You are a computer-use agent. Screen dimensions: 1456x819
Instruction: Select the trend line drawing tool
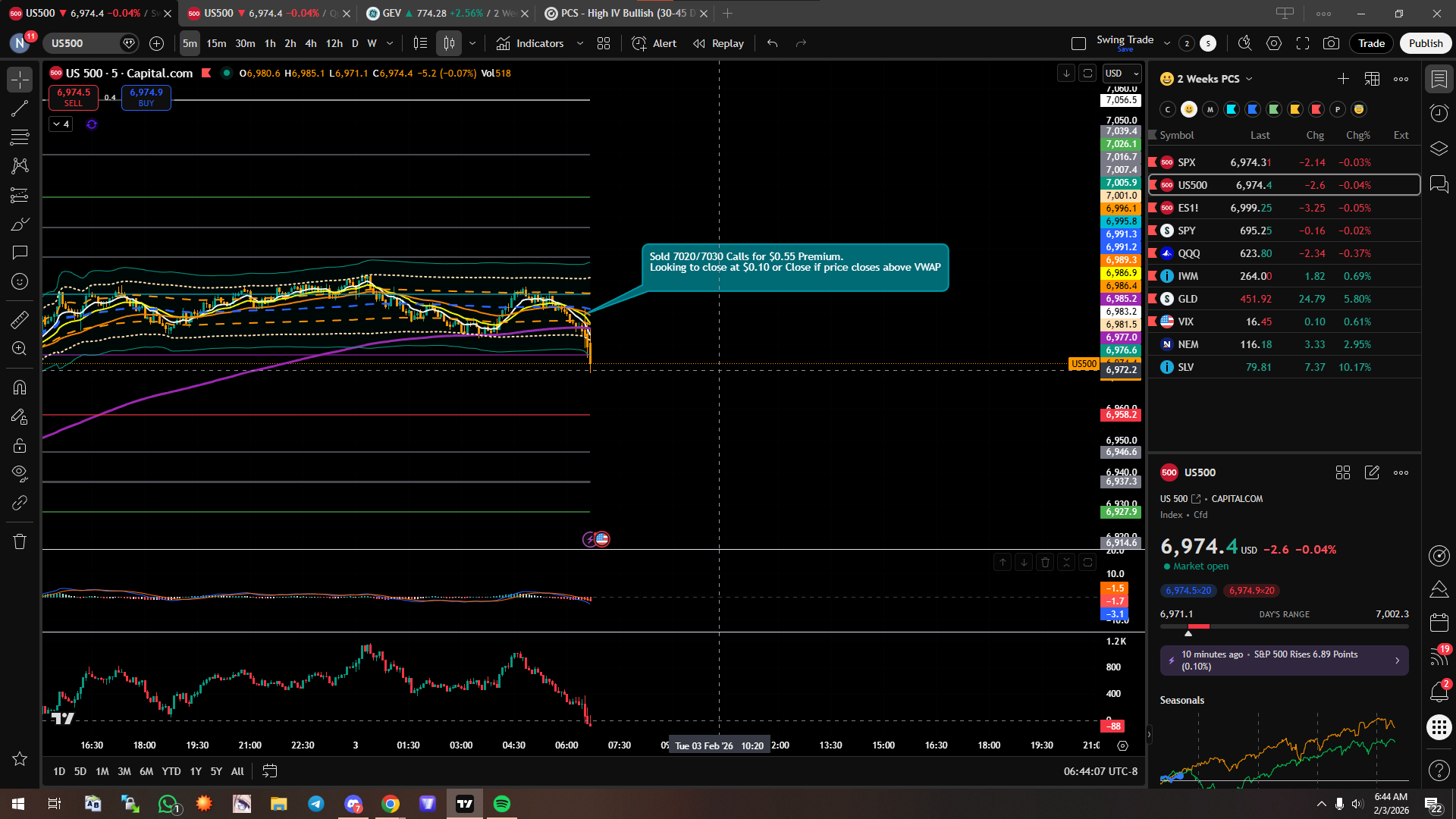click(x=20, y=108)
